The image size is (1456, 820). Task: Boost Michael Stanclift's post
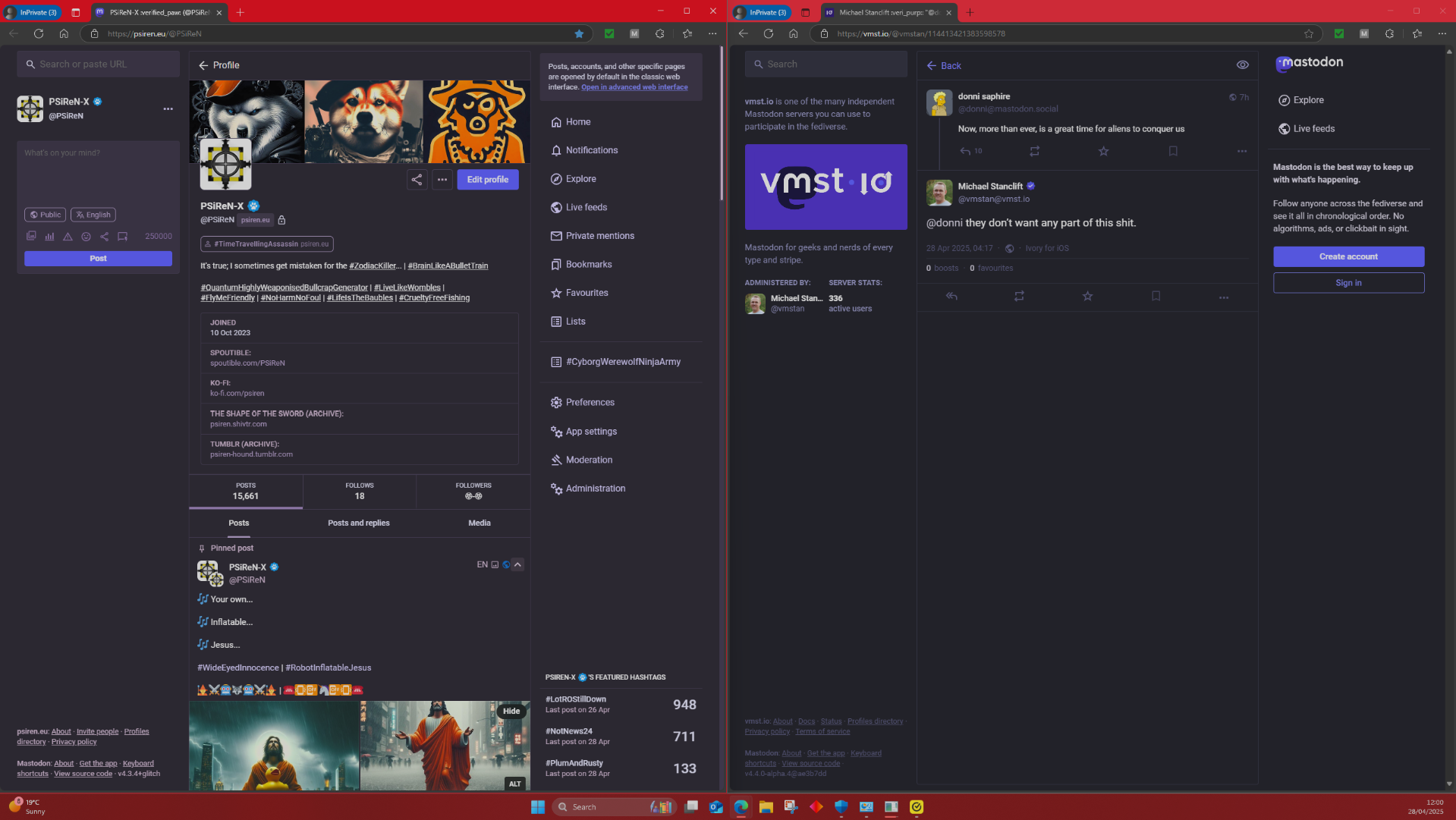coord(1019,297)
